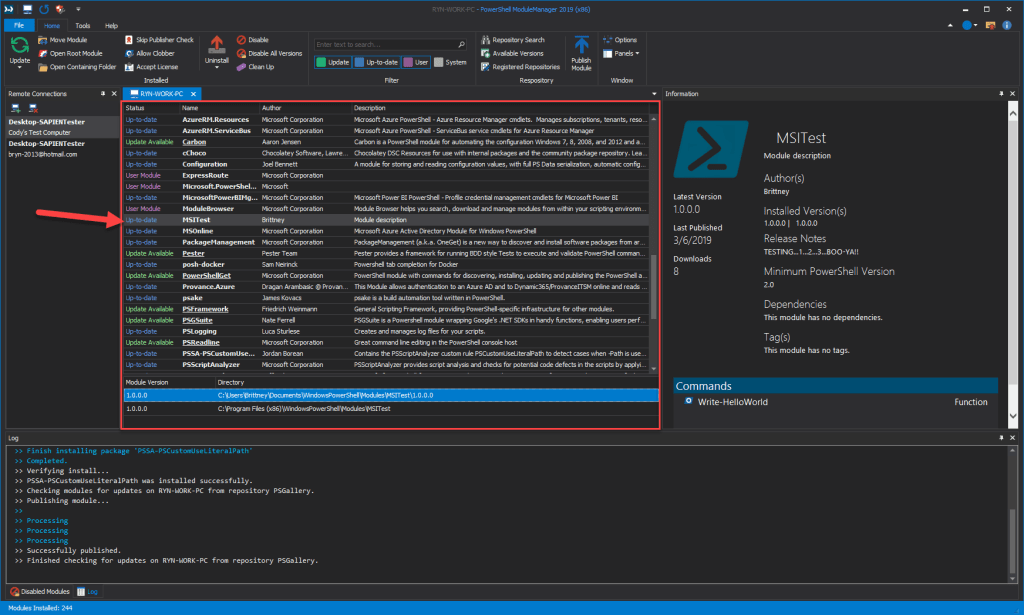Click the computer icon in quick access toolbar
The image size is (1024, 615).
(27, 9)
